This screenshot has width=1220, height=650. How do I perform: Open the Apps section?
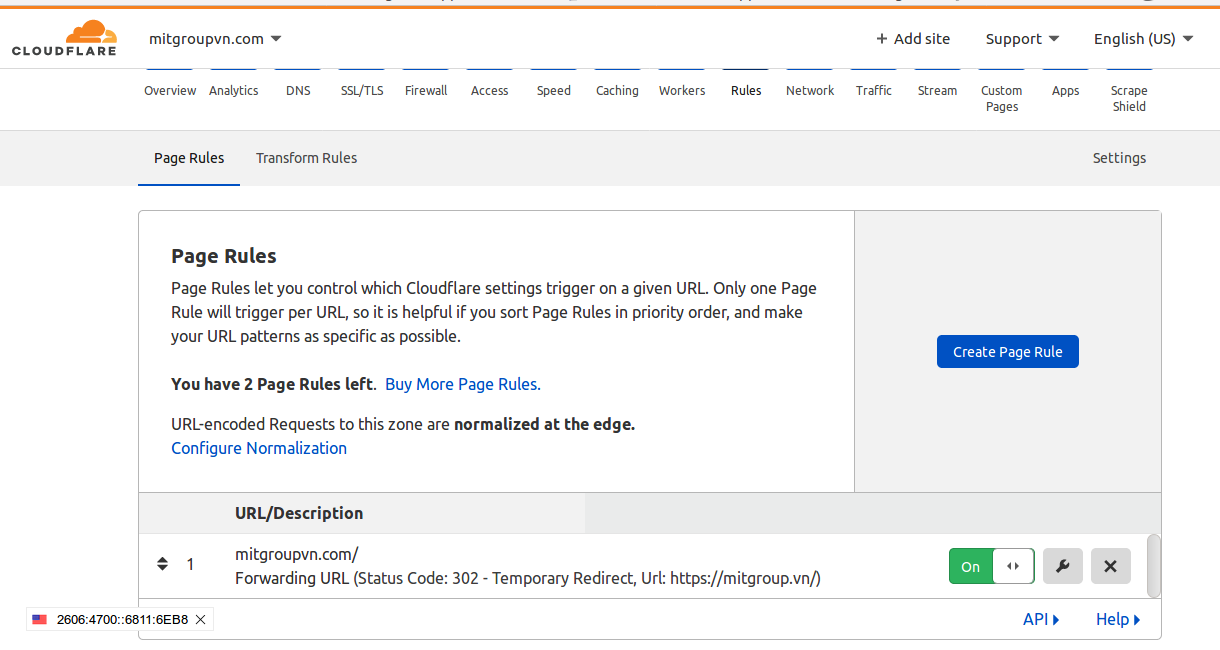(1066, 90)
